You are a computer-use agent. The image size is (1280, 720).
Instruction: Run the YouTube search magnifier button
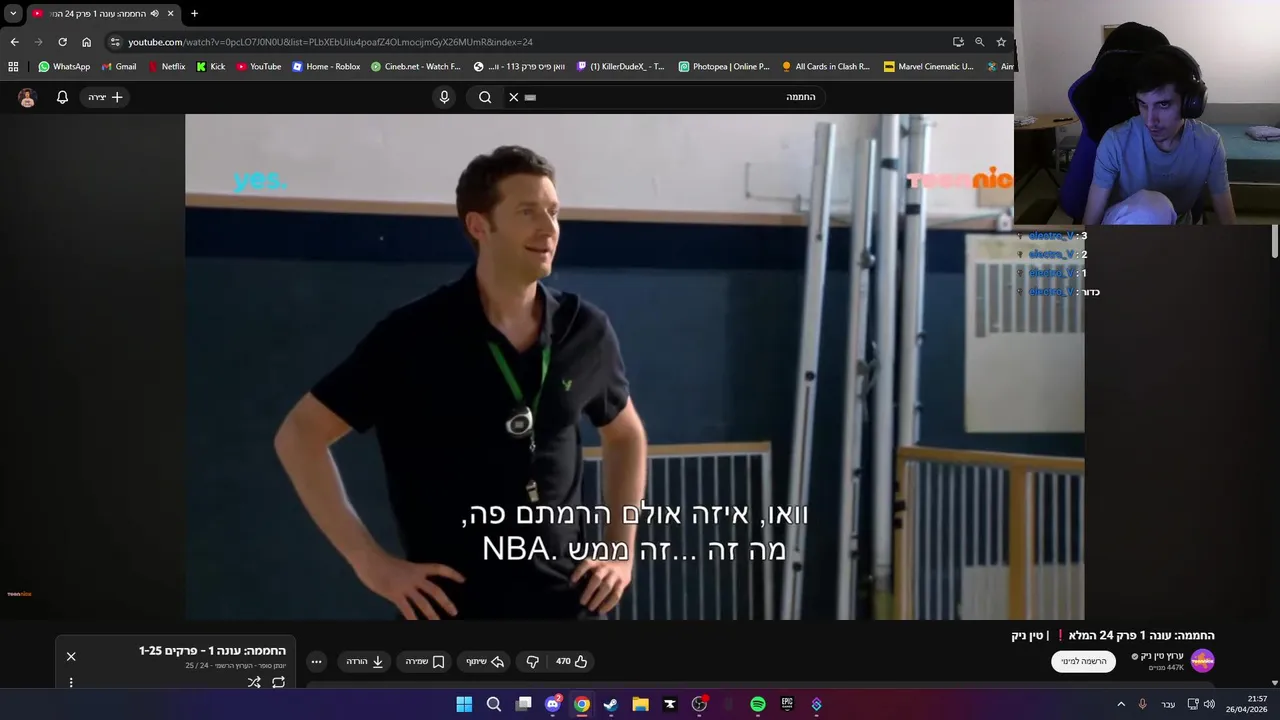coord(485,97)
